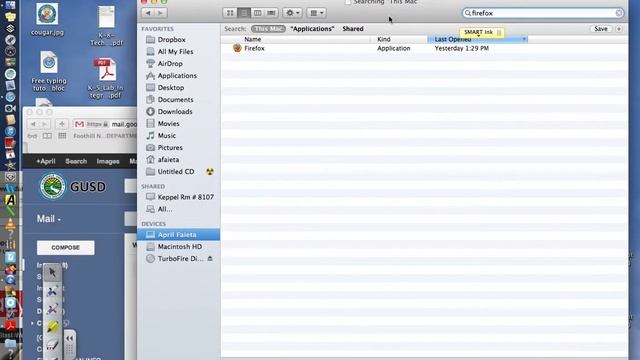640x360 pixels.
Task: Switch Finder to icon view
Action: 230,13
